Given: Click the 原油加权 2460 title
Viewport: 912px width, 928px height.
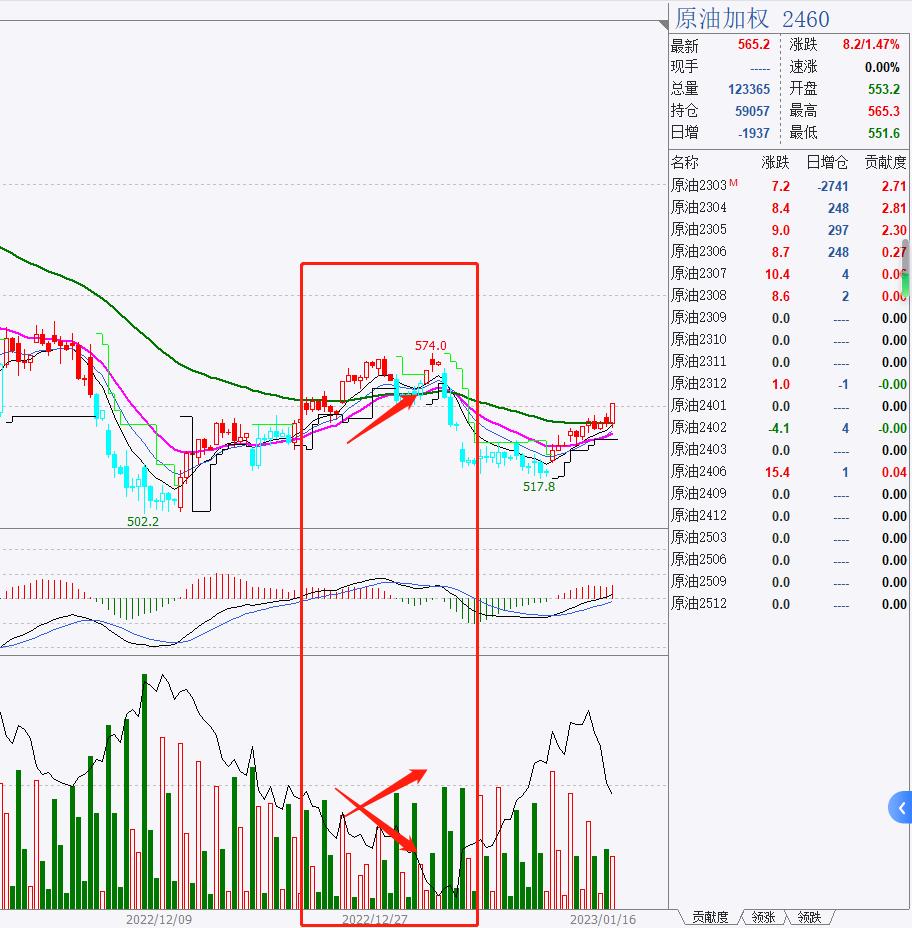Looking at the screenshot, I should tap(752, 19).
